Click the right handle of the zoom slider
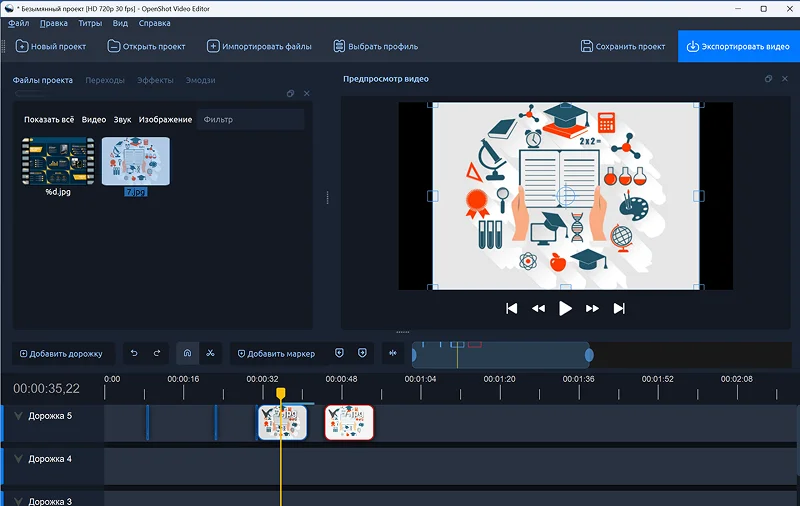The height and width of the screenshot is (506, 800). [x=589, y=354]
